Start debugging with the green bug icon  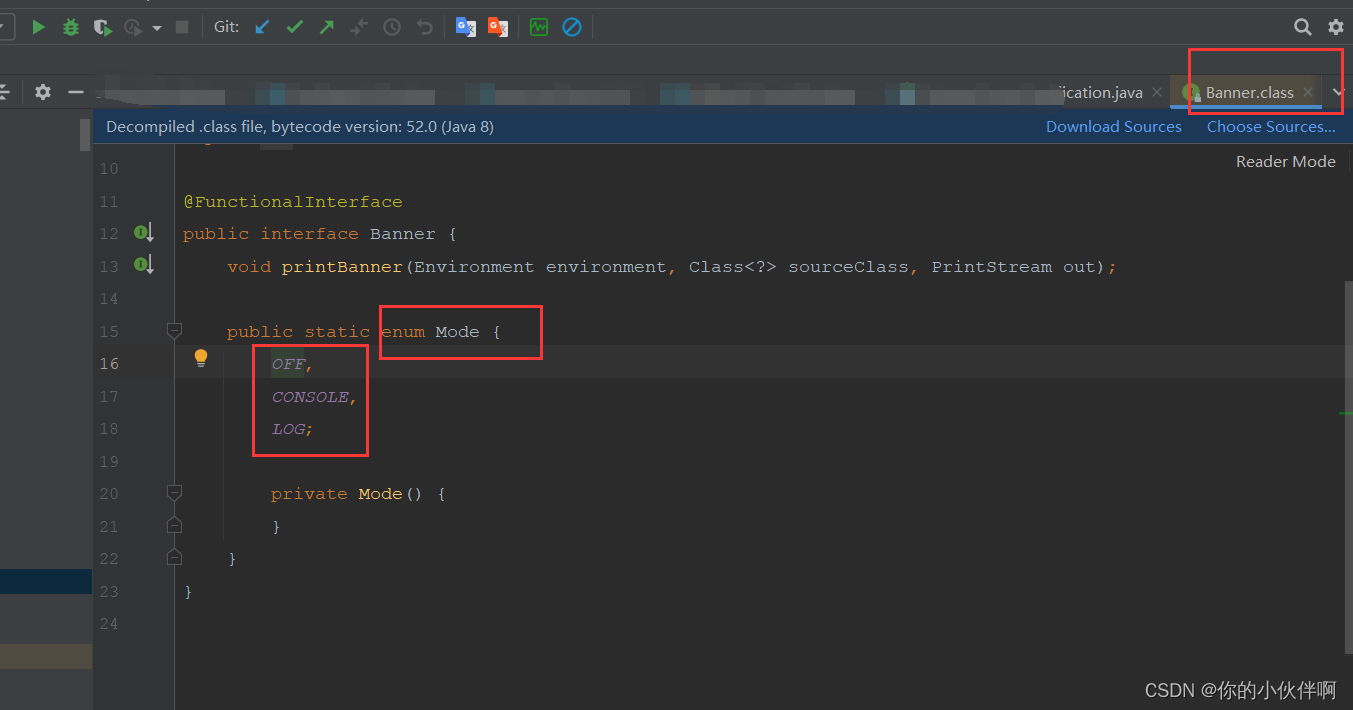pyautogui.click(x=71, y=27)
